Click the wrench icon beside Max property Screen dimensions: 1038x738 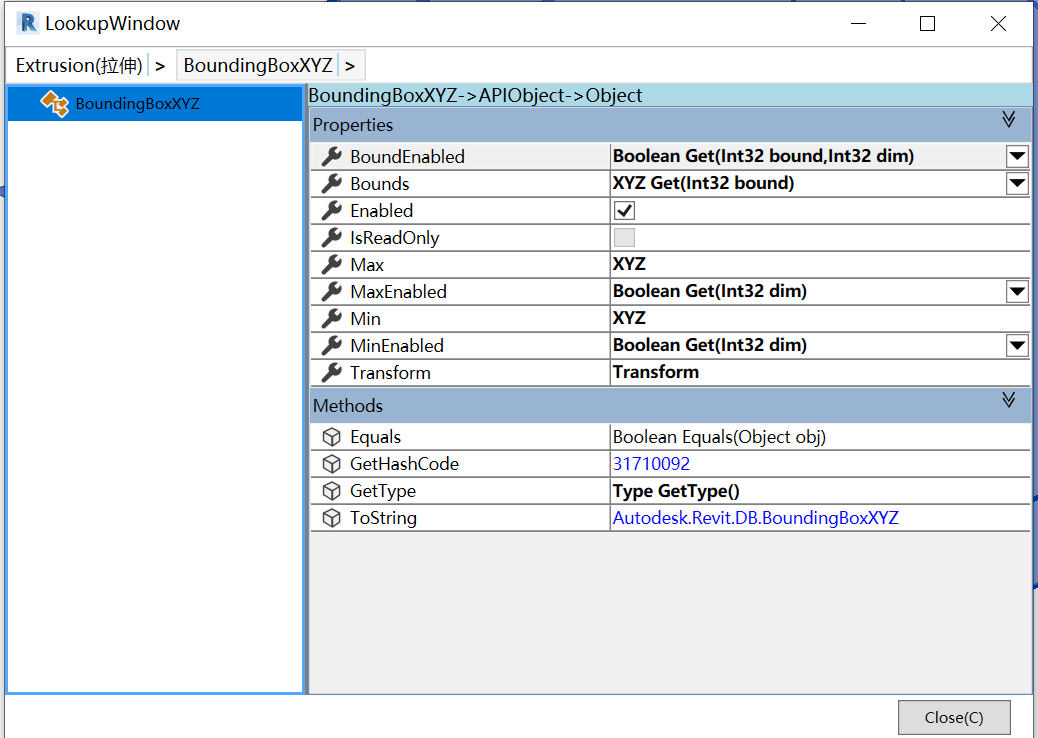point(331,264)
